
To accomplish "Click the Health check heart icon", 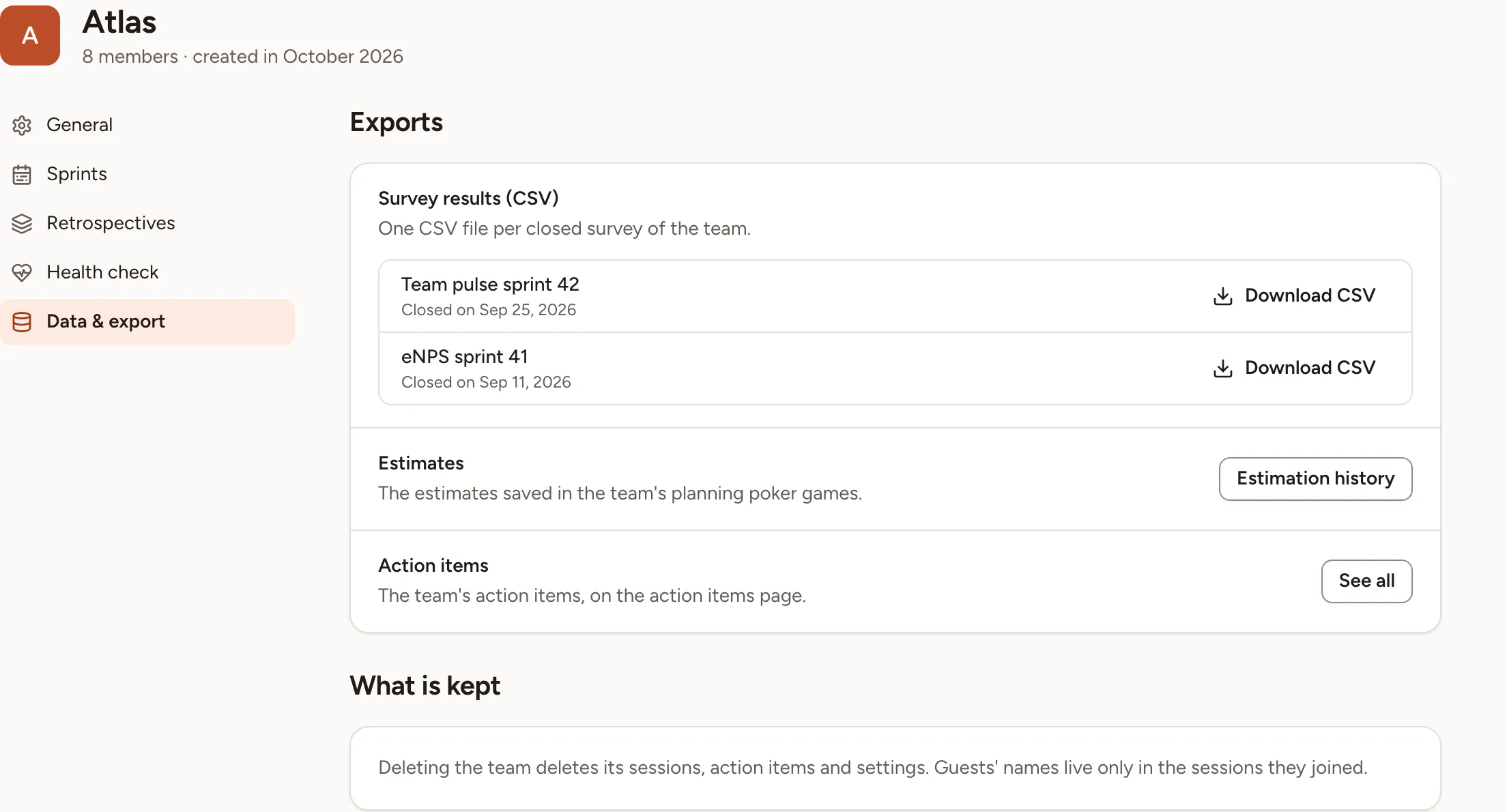I will (22, 273).
